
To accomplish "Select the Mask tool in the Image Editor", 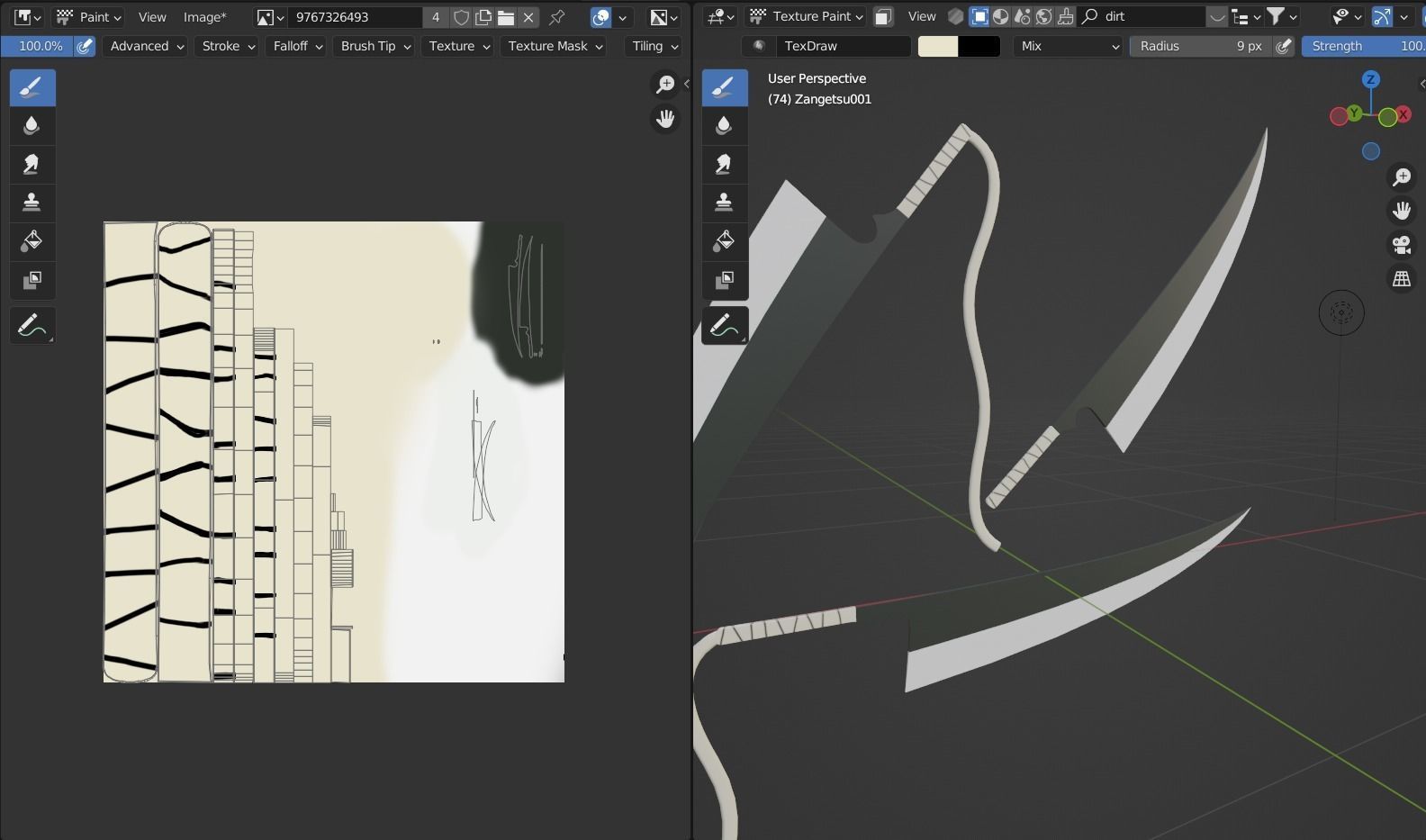I will 32,280.
